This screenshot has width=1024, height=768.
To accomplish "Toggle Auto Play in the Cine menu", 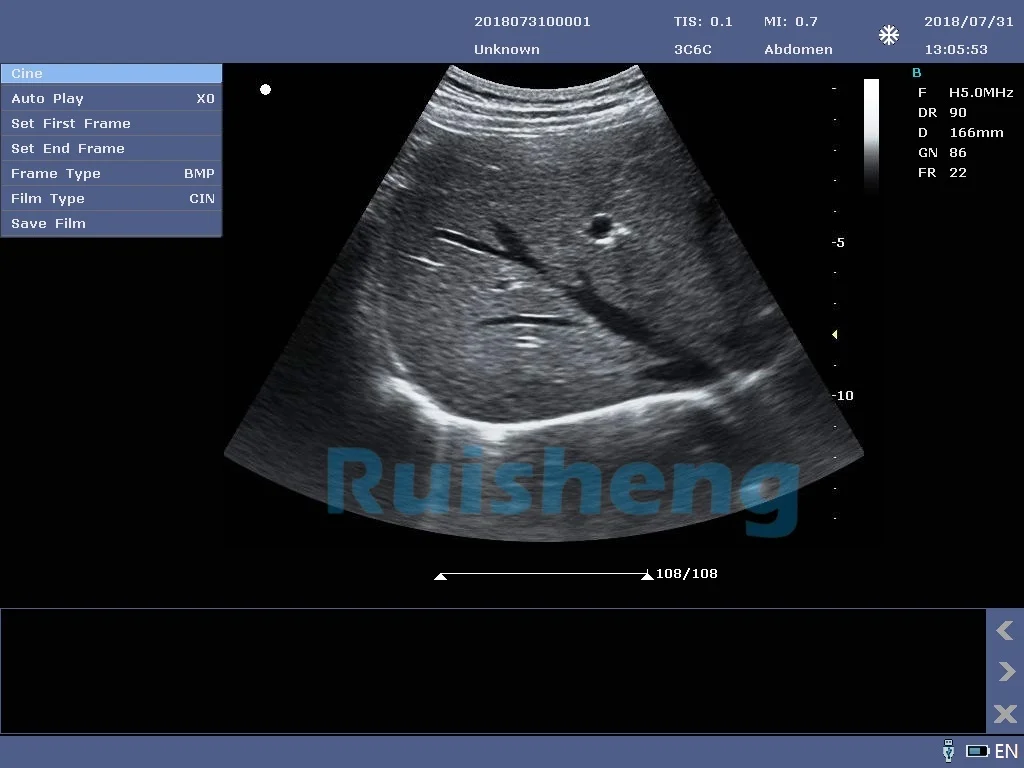I will pos(111,99).
